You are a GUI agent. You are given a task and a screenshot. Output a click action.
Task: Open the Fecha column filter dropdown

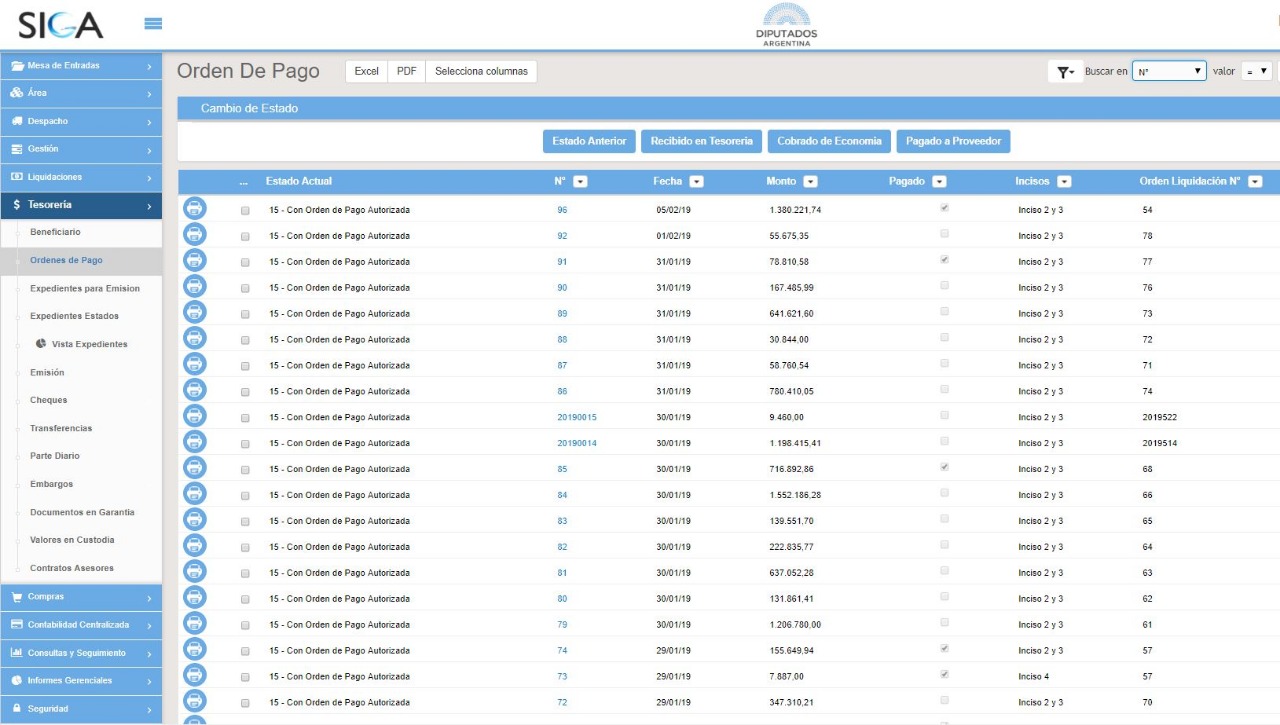coord(697,182)
